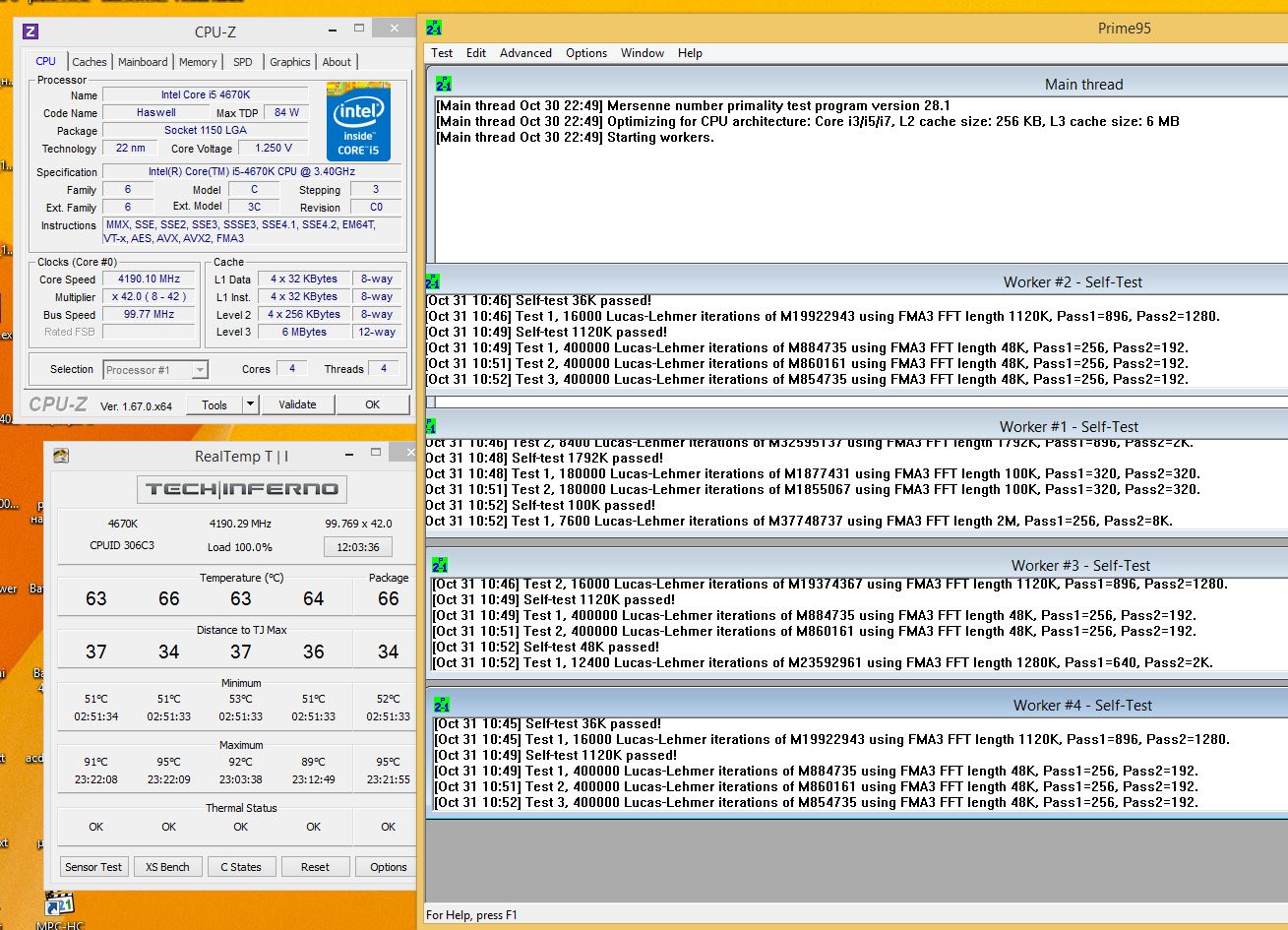The height and width of the screenshot is (930, 1288).
Task: Go to the SPD tab in CPU-Z
Action: [x=243, y=62]
